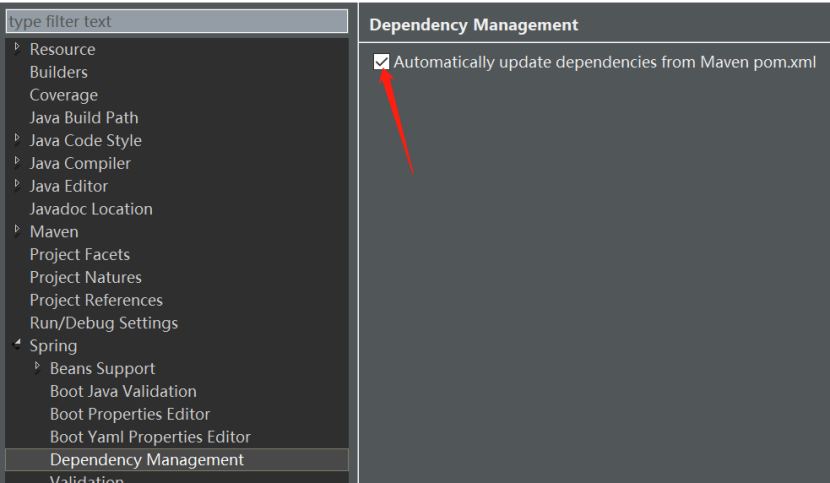Click the Dependency Management page heading

[x=474, y=25]
